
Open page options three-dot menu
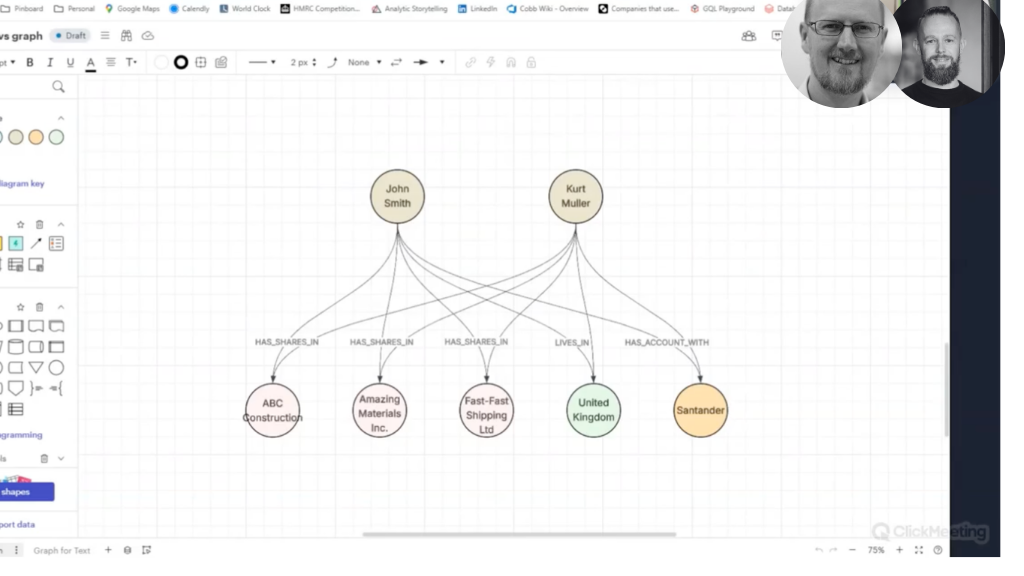16,550
